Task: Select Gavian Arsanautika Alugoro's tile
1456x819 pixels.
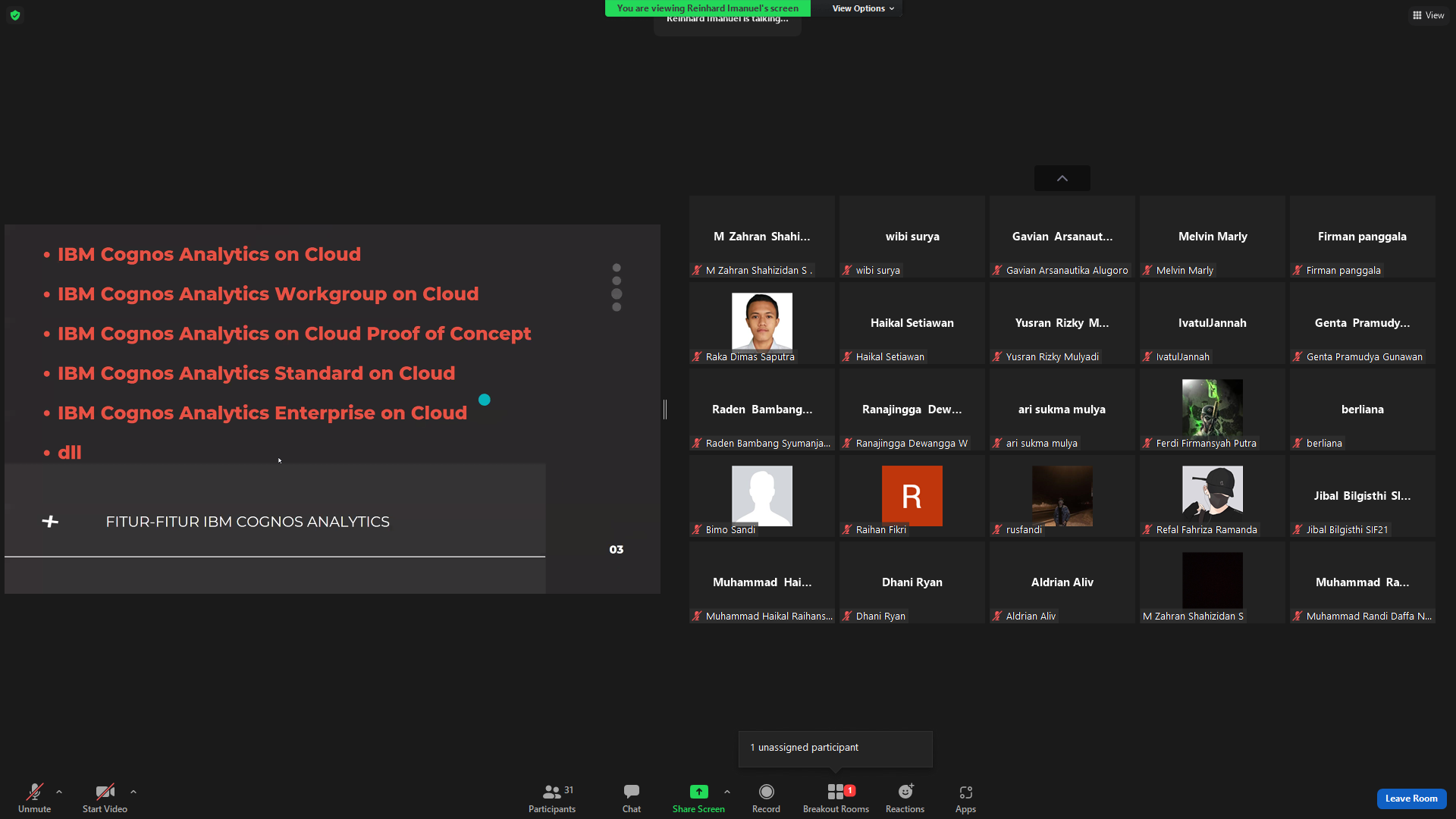Action: [1062, 237]
